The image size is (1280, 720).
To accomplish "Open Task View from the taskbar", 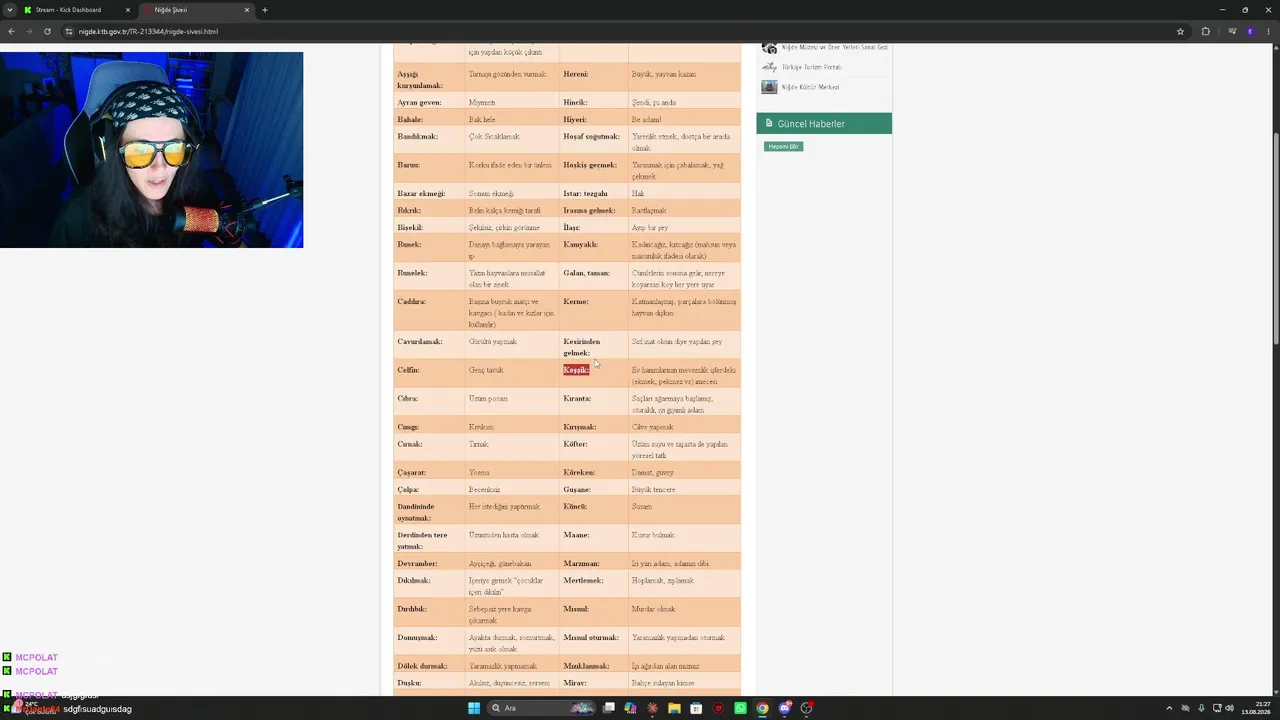I will click(x=608, y=708).
